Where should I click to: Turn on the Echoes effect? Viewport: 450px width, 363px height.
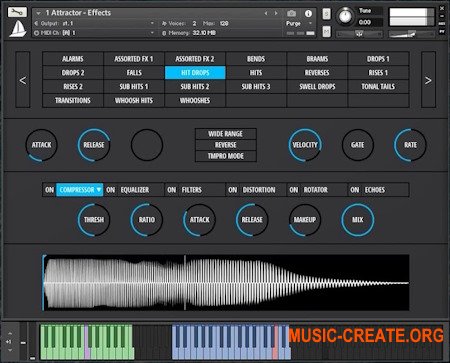pyautogui.click(x=355, y=190)
